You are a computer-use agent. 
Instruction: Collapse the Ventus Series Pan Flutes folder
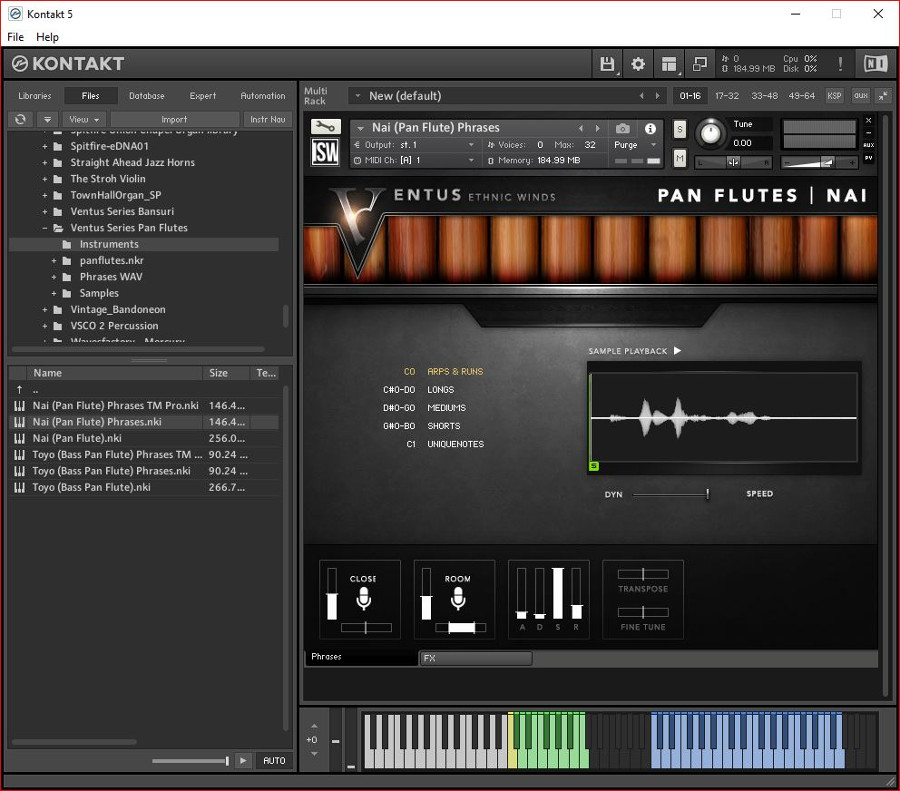tap(45, 228)
